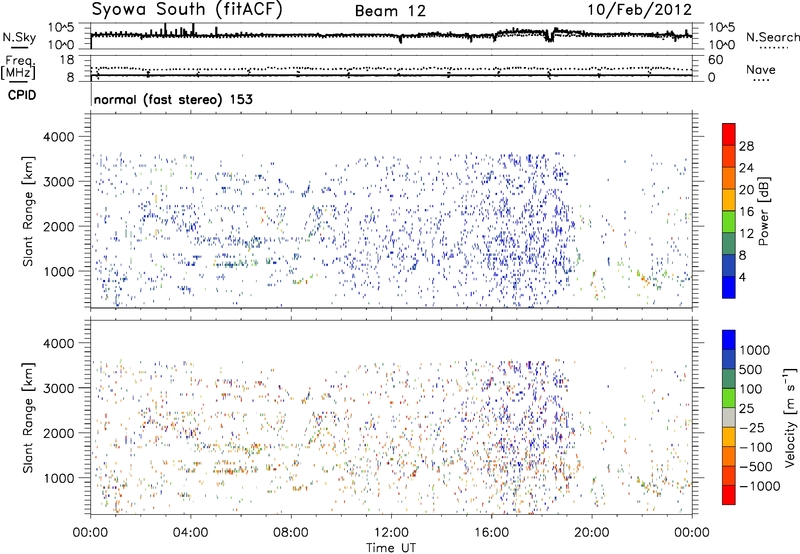Click the 'Power [dB]' colorbar title
This screenshot has height=554, width=800.
point(763,211)
